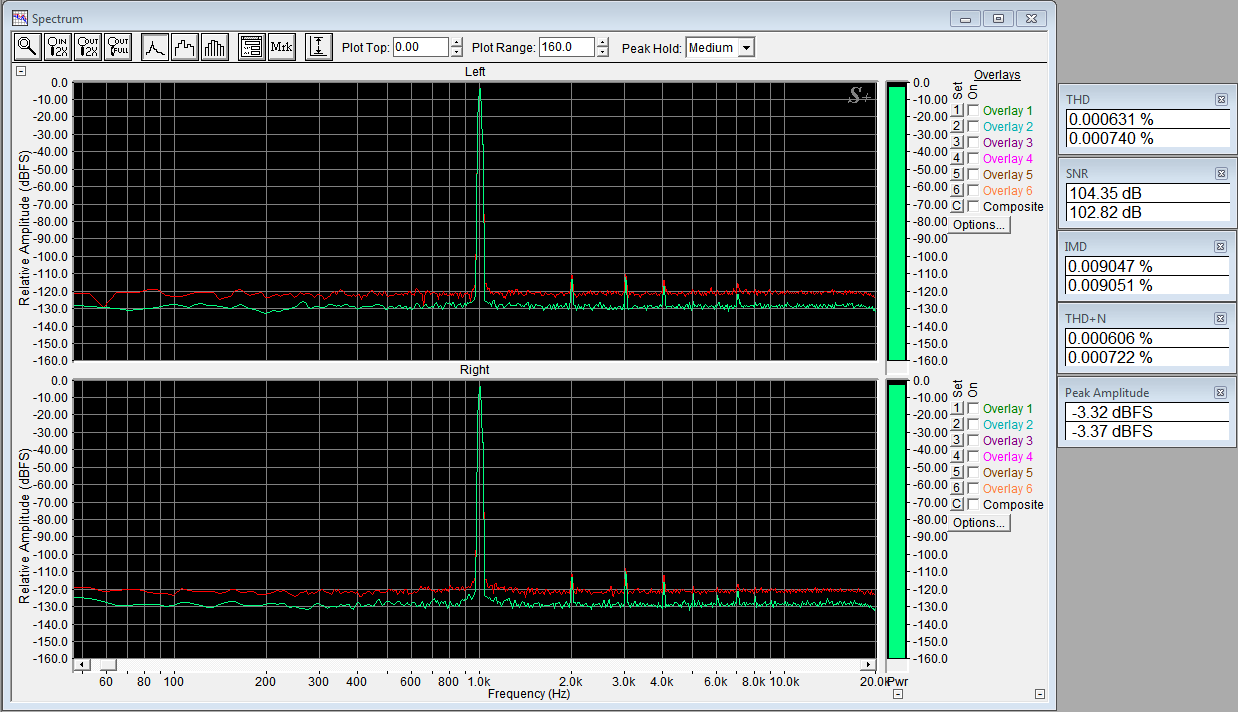The height and width of the screenshot is (712, 1238).
Task: Click the Zoom Out 2X icon
Action: [88, 46]
